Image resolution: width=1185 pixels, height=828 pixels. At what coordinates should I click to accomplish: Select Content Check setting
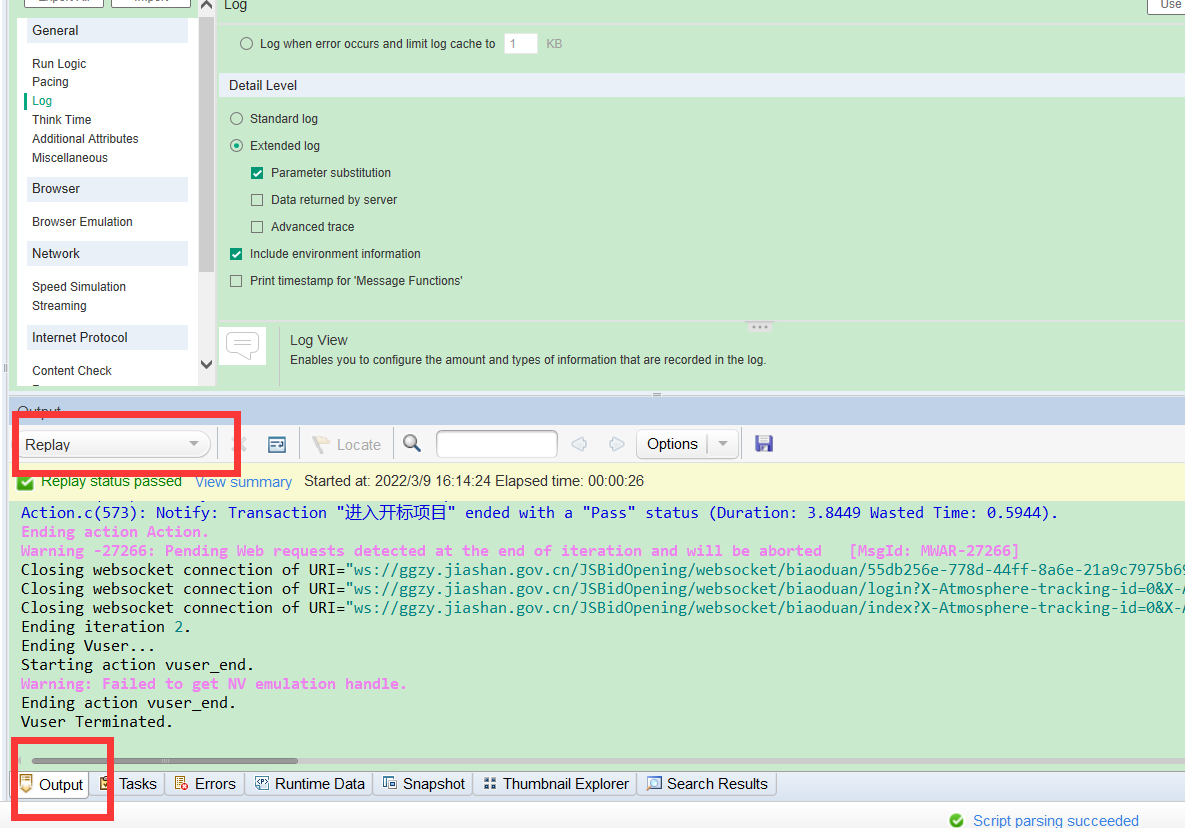click(x=72, y=370)
